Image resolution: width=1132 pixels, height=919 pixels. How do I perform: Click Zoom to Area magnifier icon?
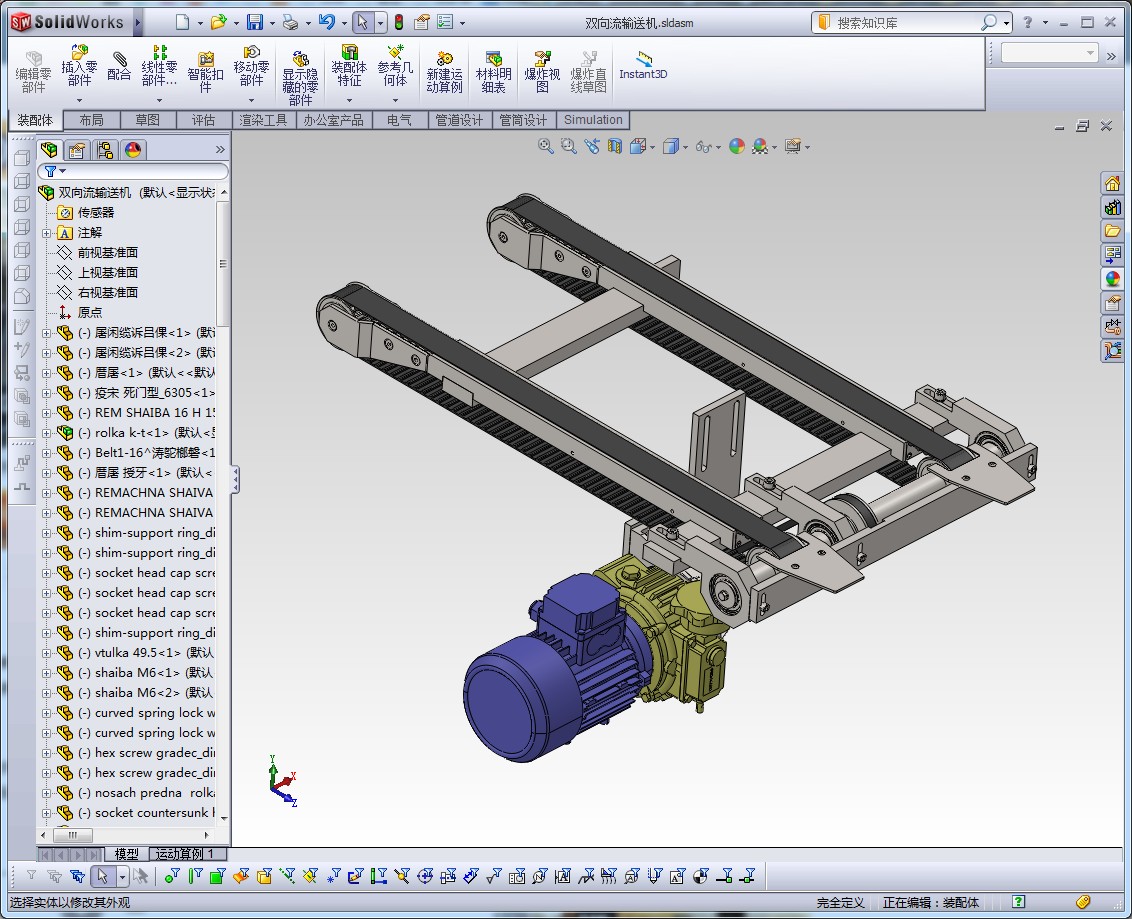[x=569, y=147]
